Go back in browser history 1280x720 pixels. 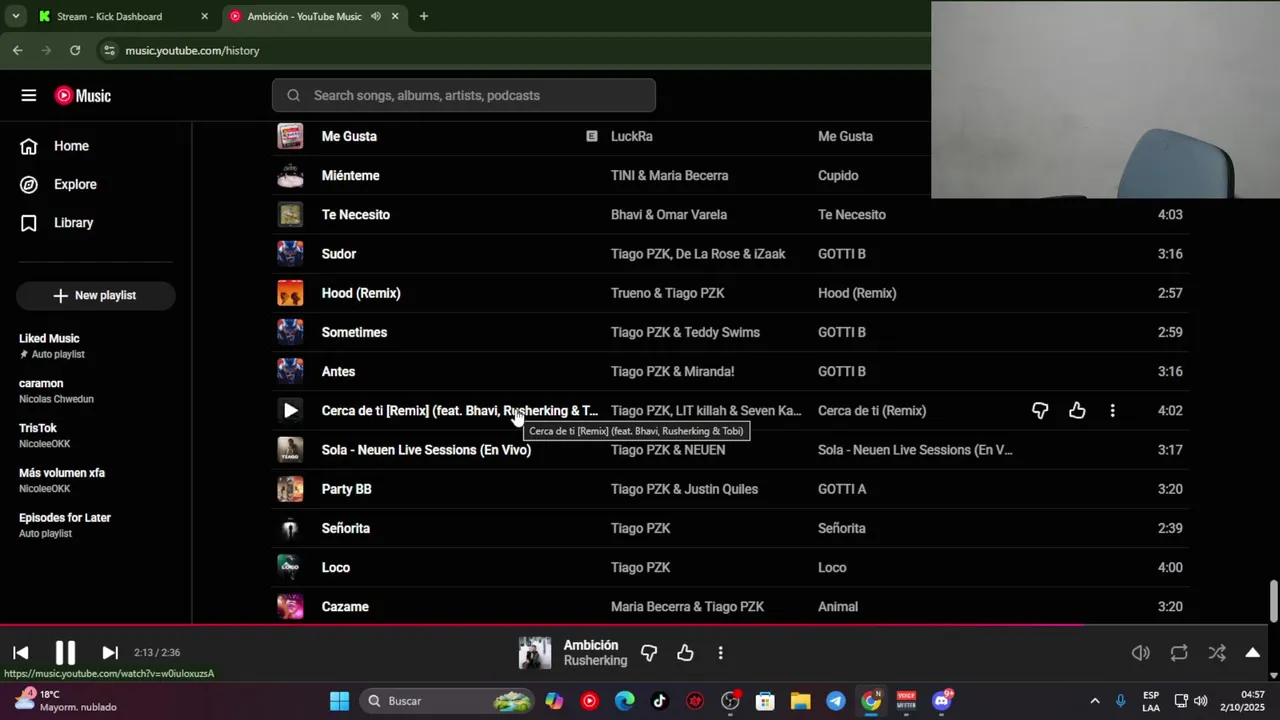(x=17, y=50)
